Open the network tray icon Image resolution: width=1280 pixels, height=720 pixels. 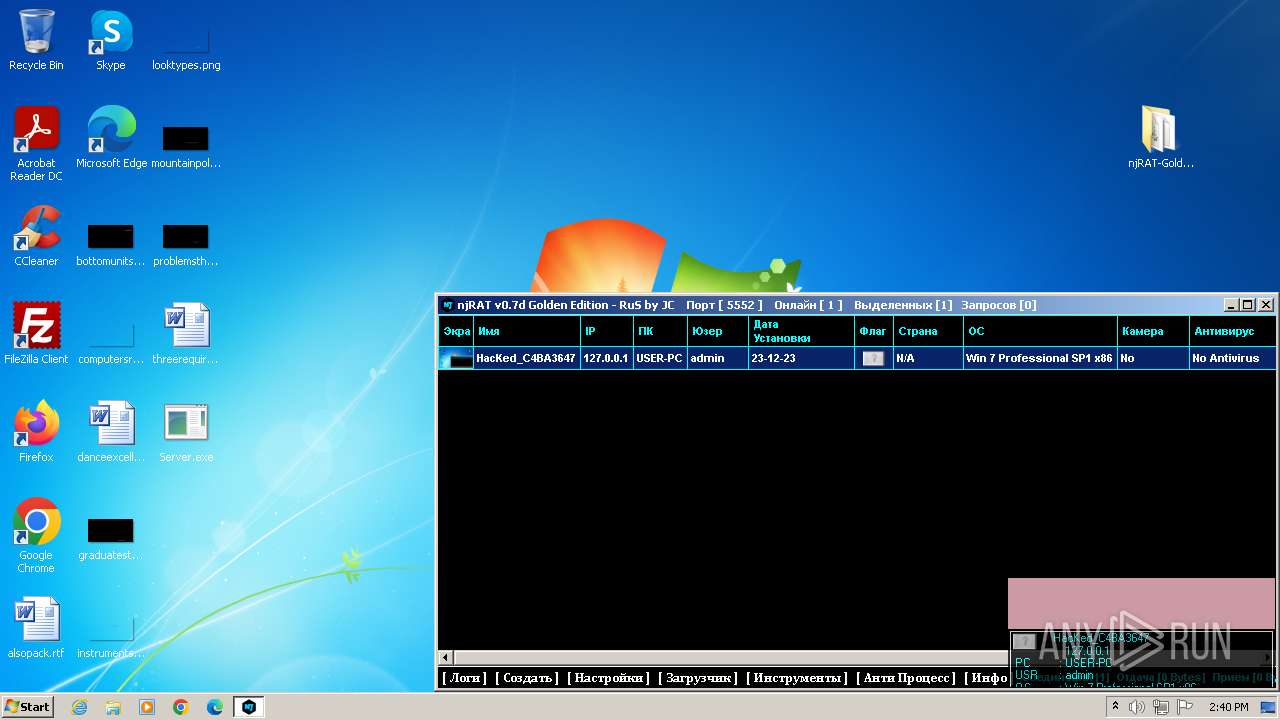1161,707
